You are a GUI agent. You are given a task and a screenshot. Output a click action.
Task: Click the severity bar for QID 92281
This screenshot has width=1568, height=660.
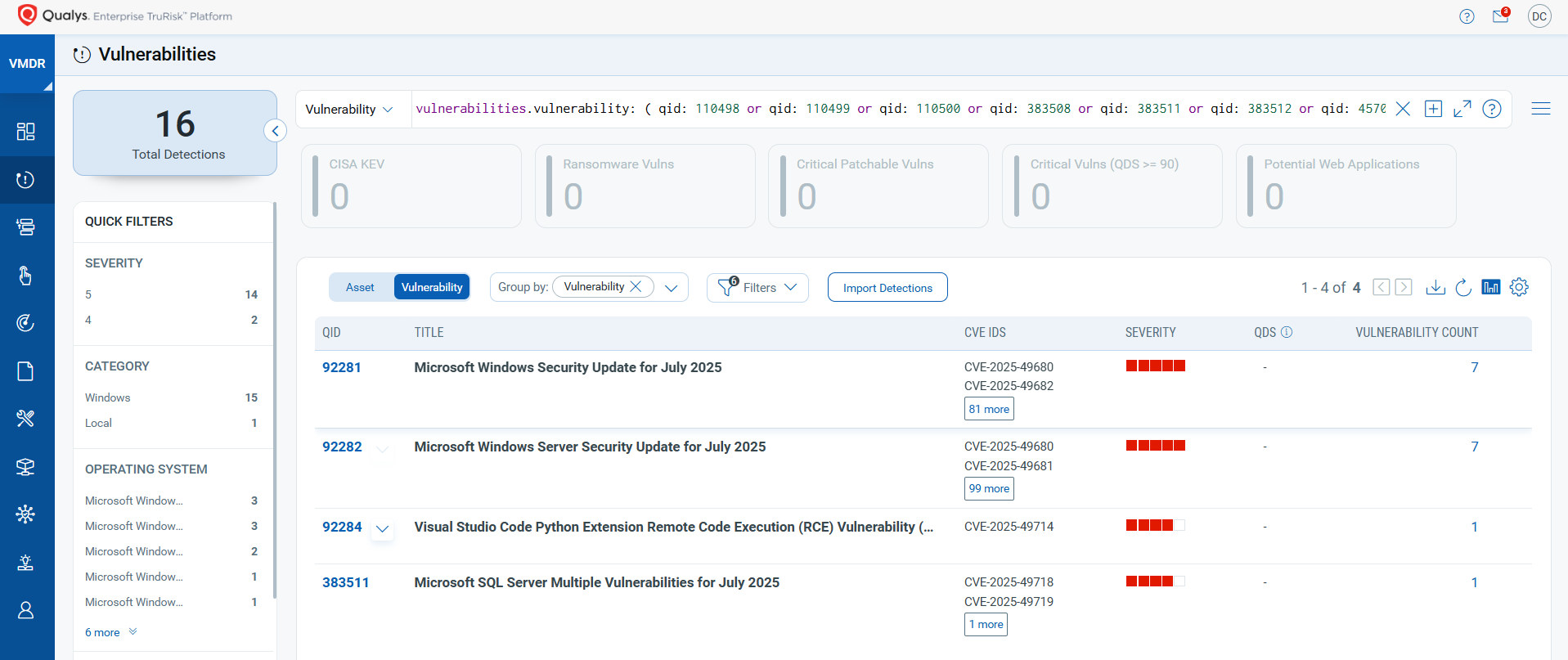click(x=1156, y=366)
